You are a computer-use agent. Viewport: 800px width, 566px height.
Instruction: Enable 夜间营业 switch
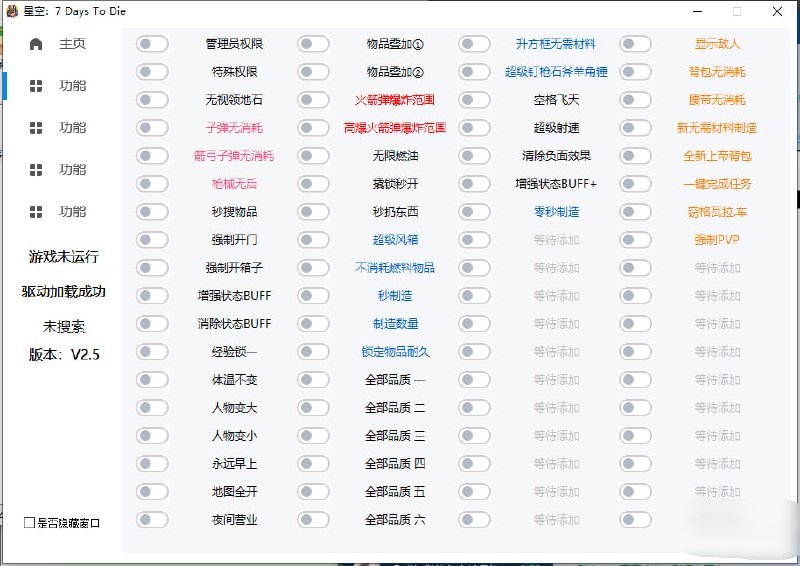[152, 520]
